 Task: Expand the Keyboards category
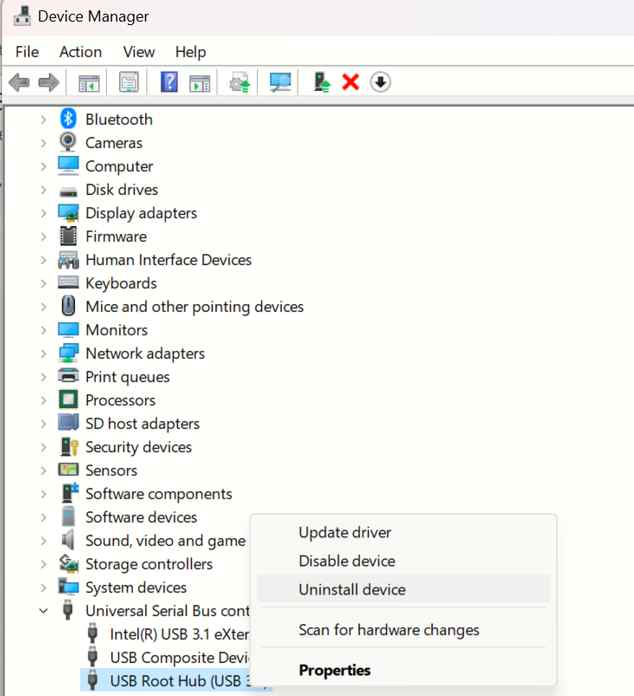coord(43,283)
